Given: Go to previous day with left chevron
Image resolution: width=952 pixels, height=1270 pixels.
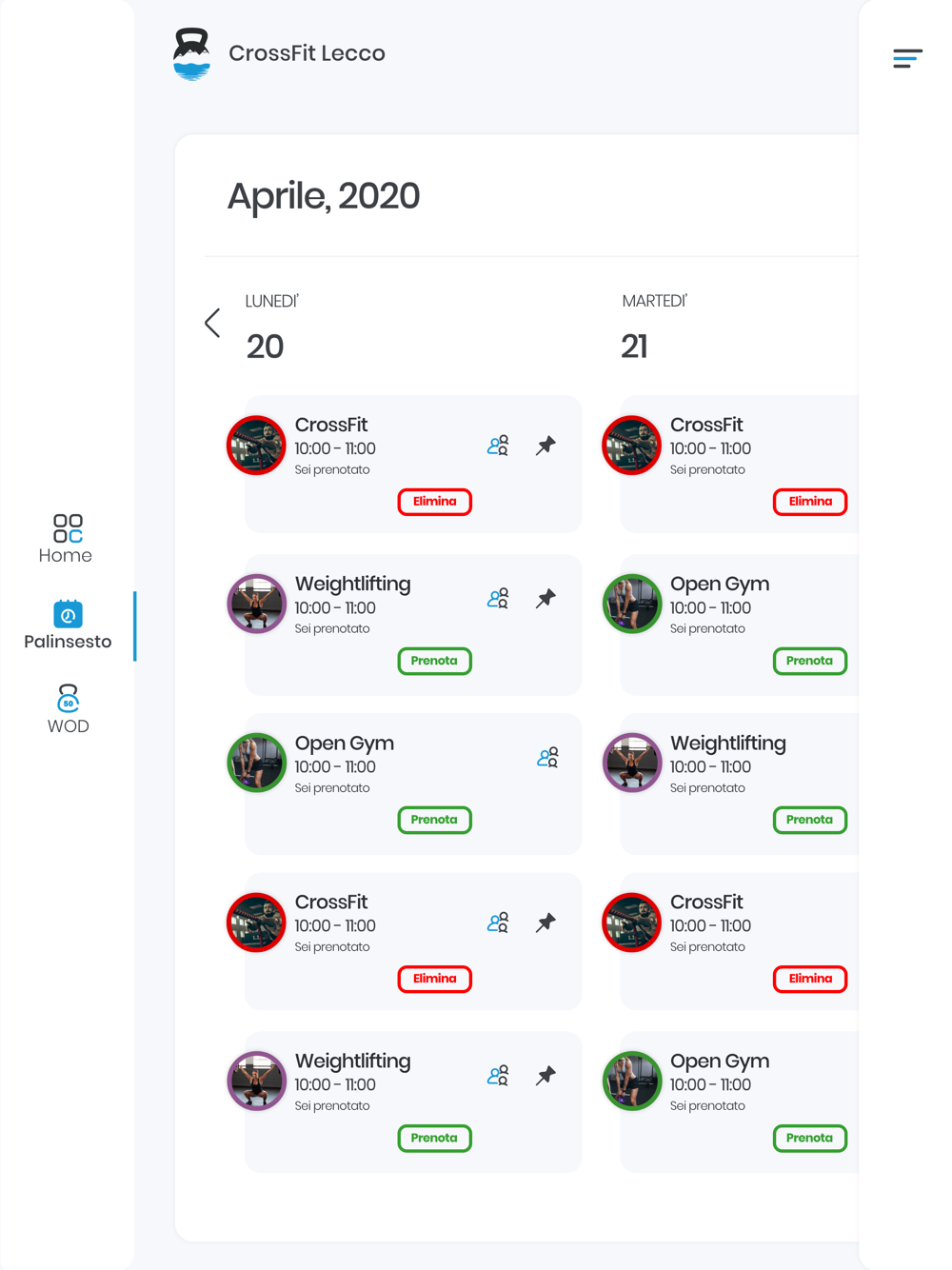Looking at the screenshot, I should (x=212, y=323).
